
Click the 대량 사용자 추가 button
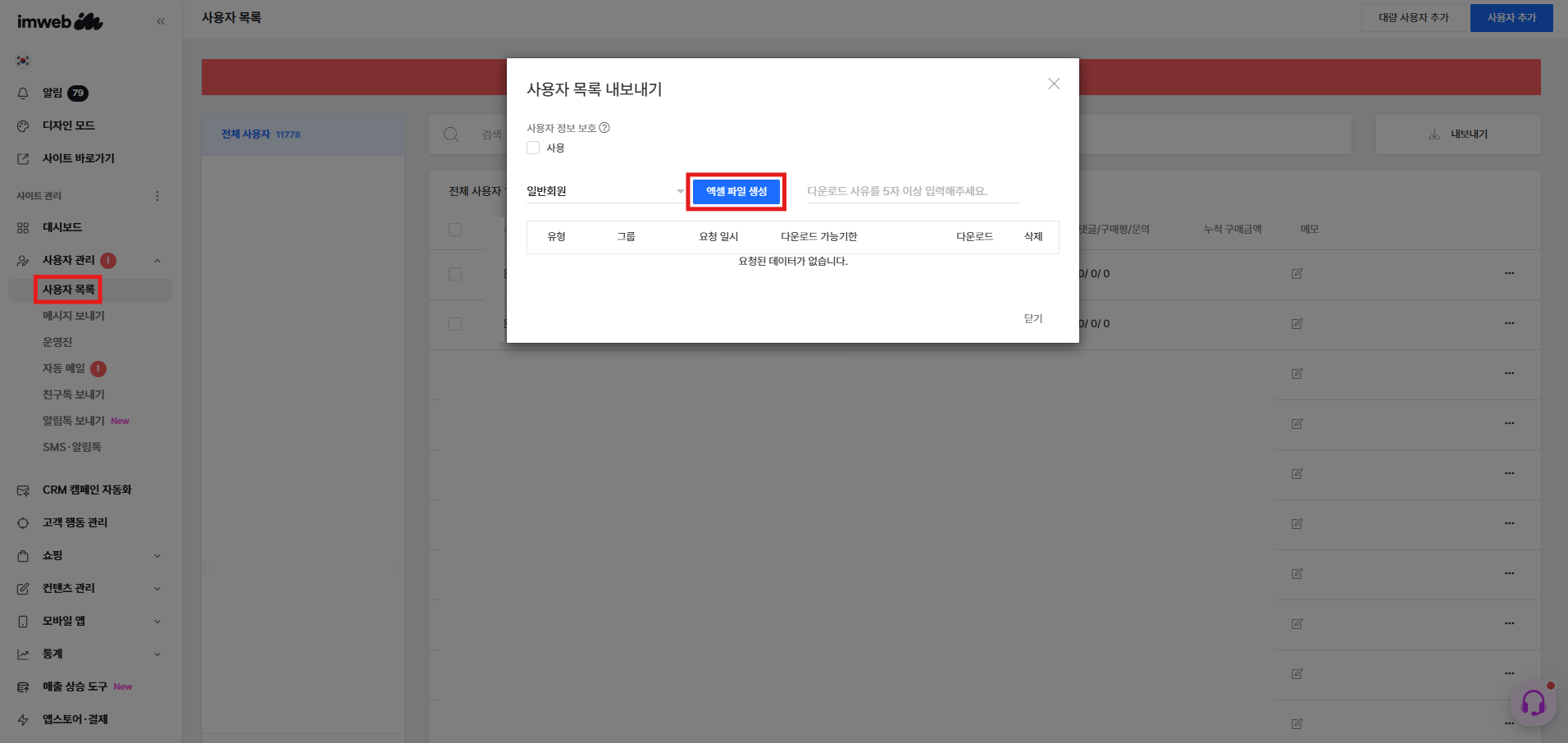pos(1414,18)
